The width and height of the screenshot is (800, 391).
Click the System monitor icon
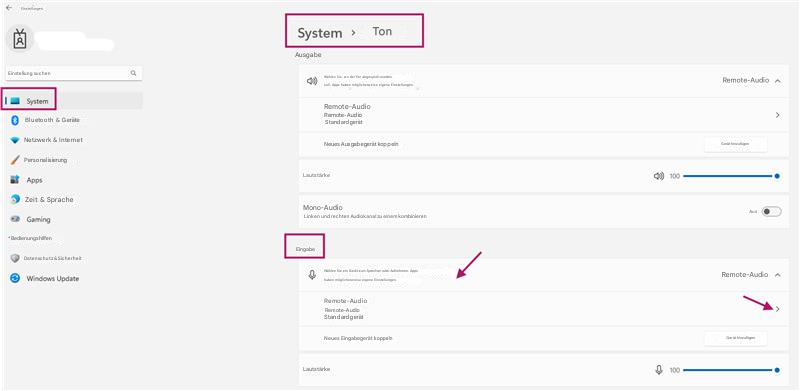(15, 101)
